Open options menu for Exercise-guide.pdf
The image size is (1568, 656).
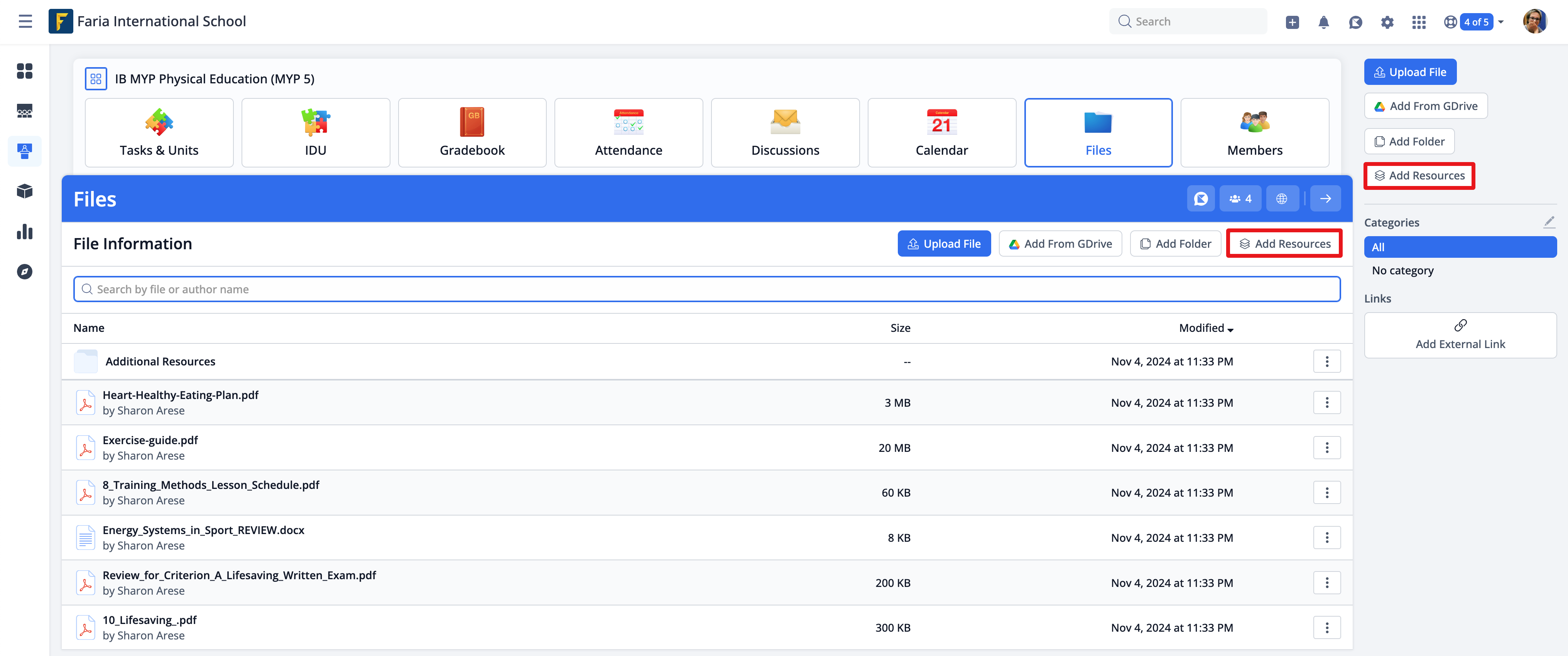1326,448
